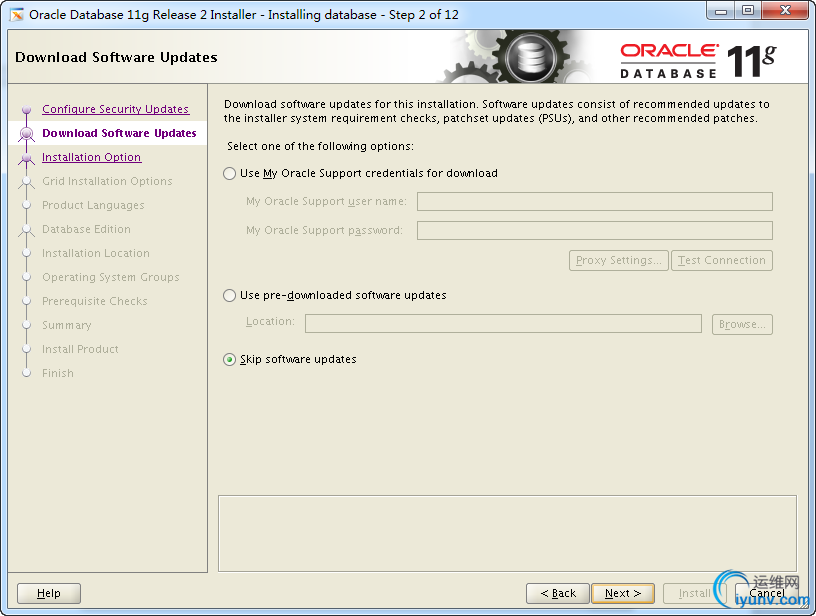816x616 pixels.
Task: Click Summary step in sidebar
Action: point(67,325)
